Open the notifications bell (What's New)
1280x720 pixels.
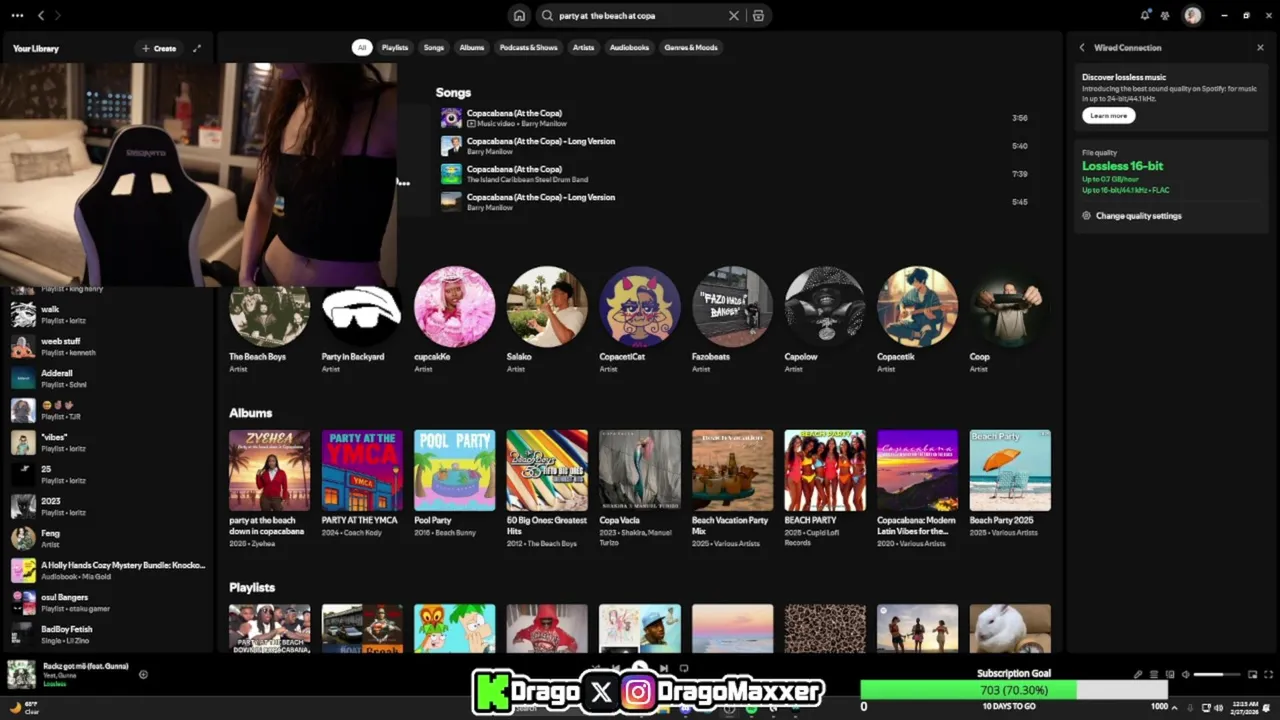[x=1145, y=15]
